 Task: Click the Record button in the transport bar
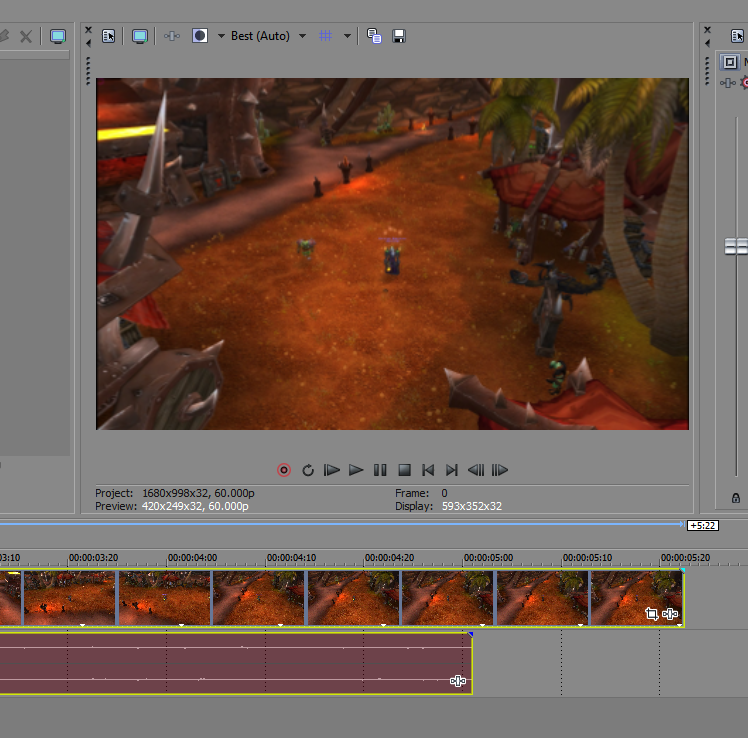point(284,470)
